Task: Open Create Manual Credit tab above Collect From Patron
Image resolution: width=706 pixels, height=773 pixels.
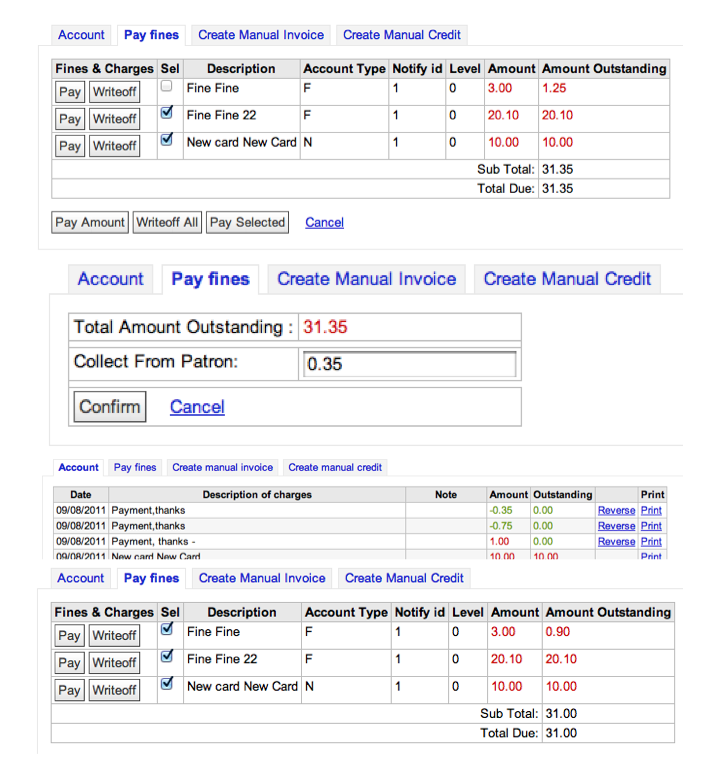Action: [567, 279]
